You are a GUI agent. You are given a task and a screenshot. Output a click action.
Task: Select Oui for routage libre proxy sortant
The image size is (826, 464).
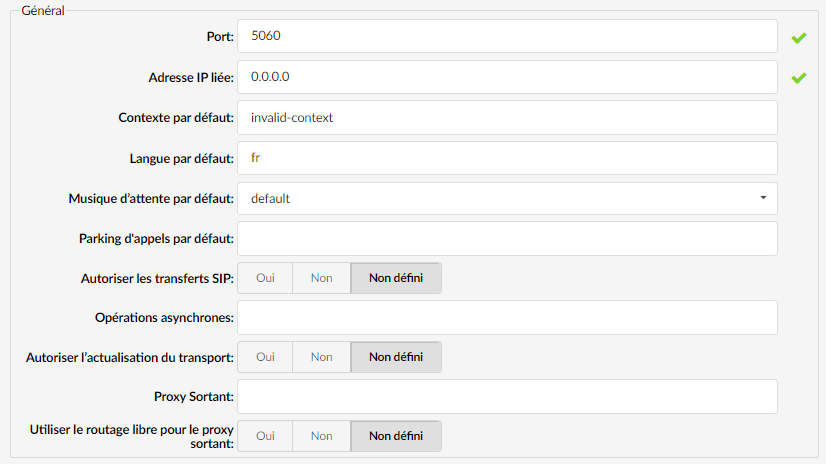click(265, 436)
